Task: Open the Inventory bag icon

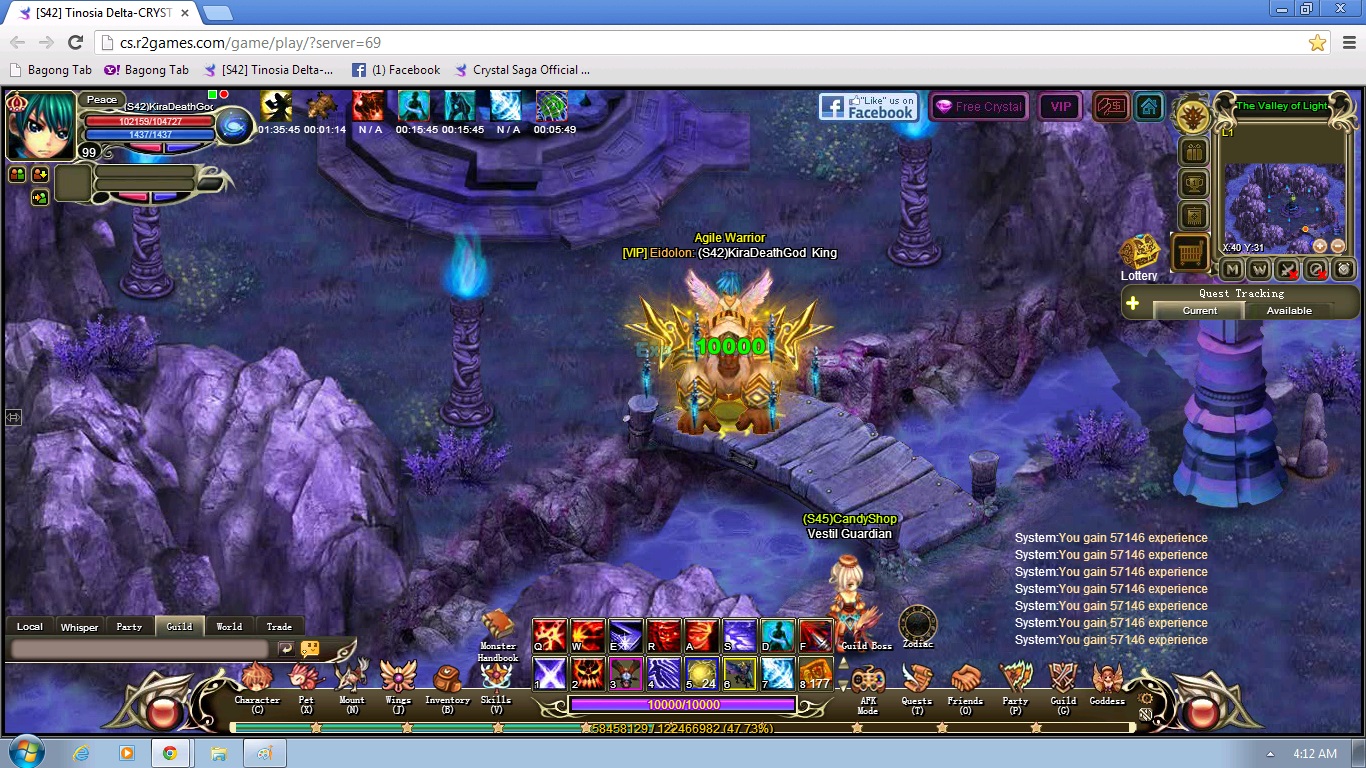Action: [x=447, y=679]
